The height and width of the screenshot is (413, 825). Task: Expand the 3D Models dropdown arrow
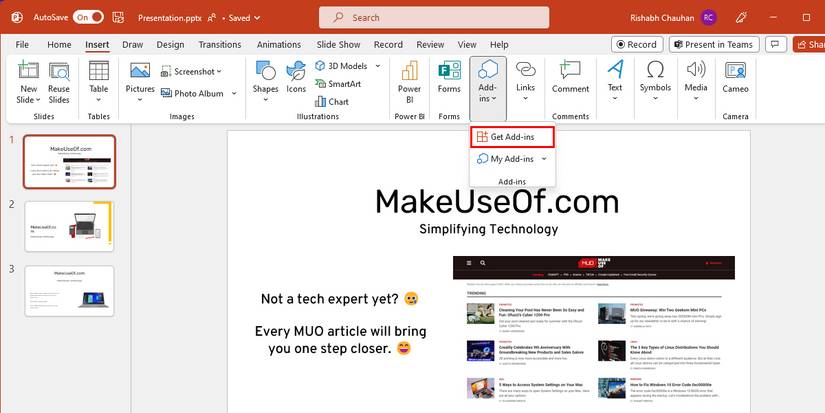pos(378,66)
